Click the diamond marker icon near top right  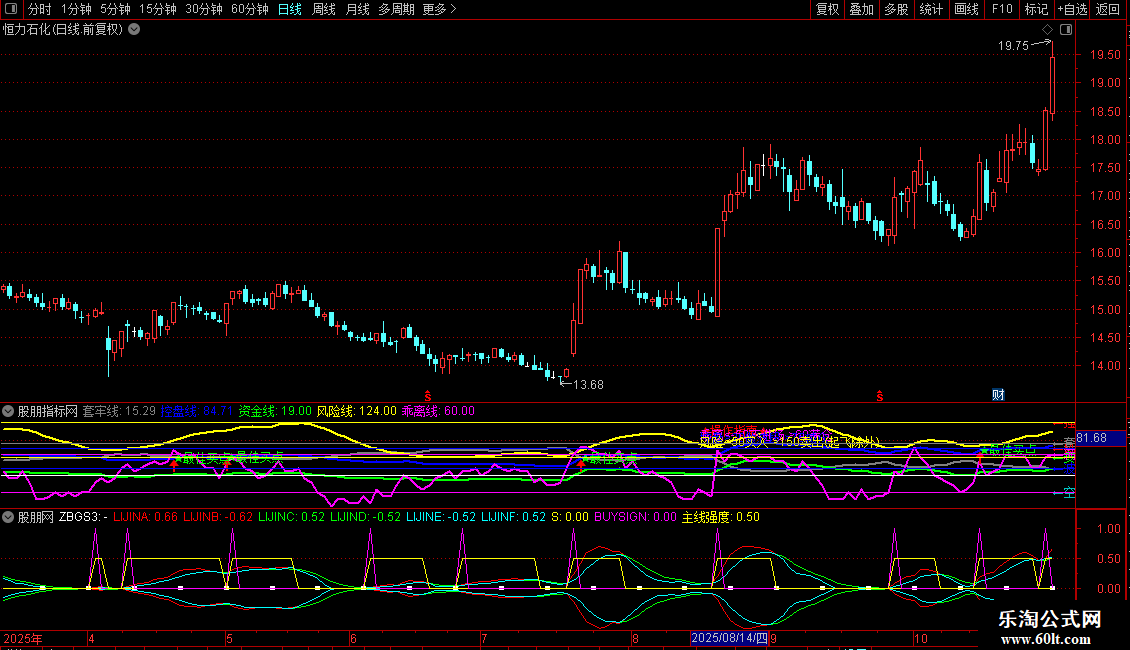click(1047, 29)
